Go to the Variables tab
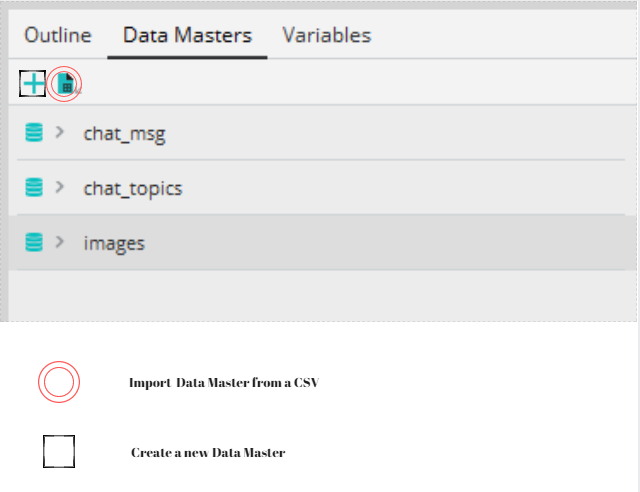 [x=326, y=36]
